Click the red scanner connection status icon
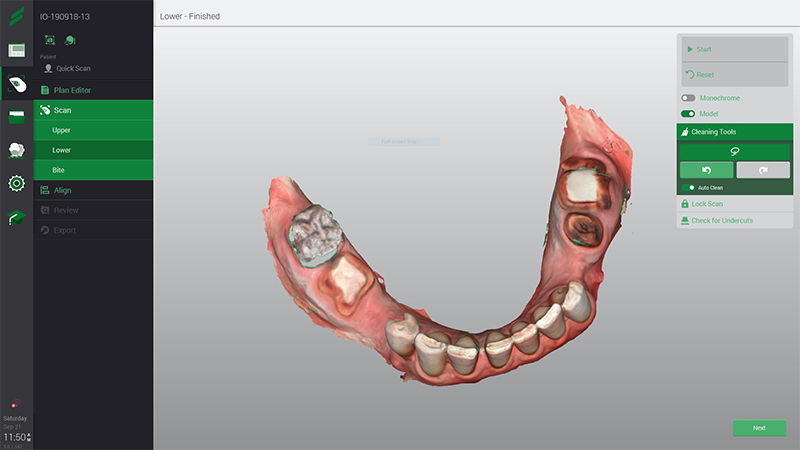The height and width of the screenshot is (450, 800). coord(14,405)
